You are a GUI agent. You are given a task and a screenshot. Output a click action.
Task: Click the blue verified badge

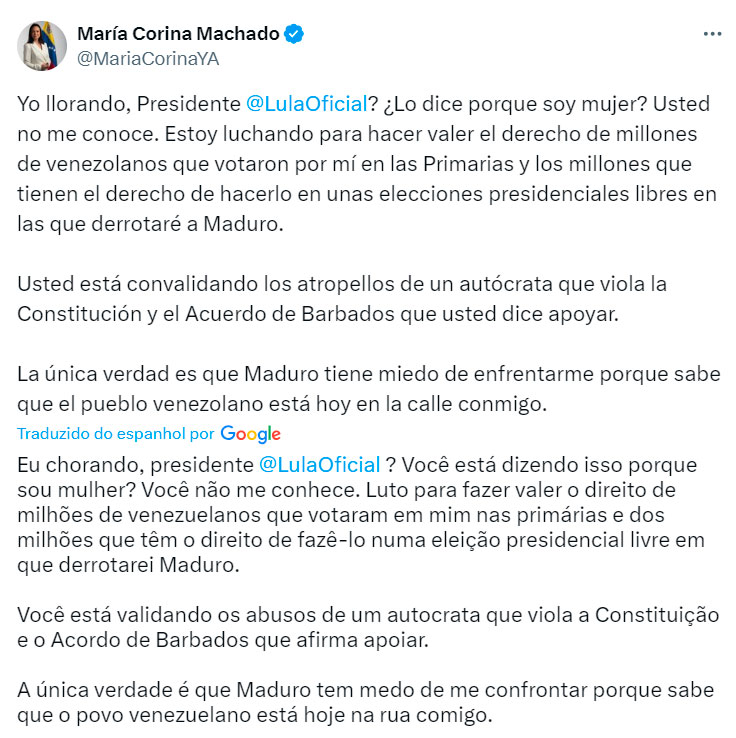coord(294,34)
